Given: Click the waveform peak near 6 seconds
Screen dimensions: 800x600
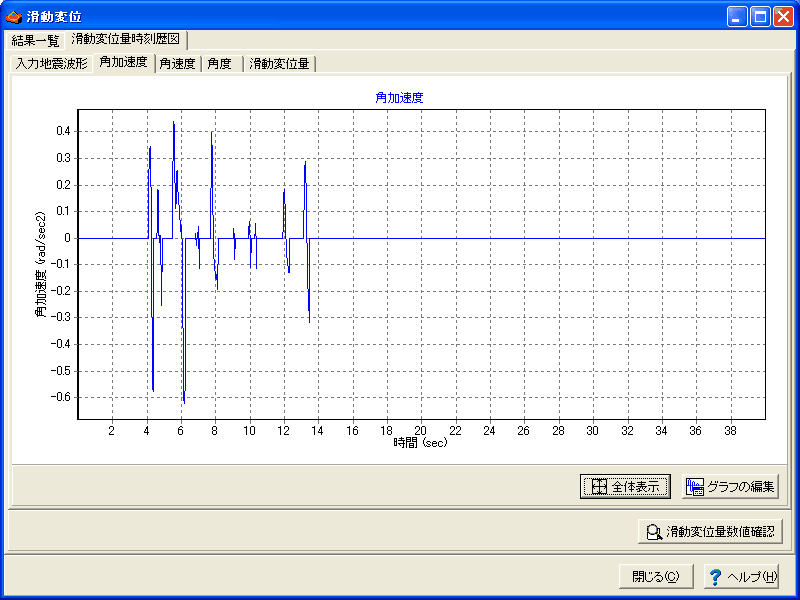Looking at the screenshot, I should click(174, 123).
